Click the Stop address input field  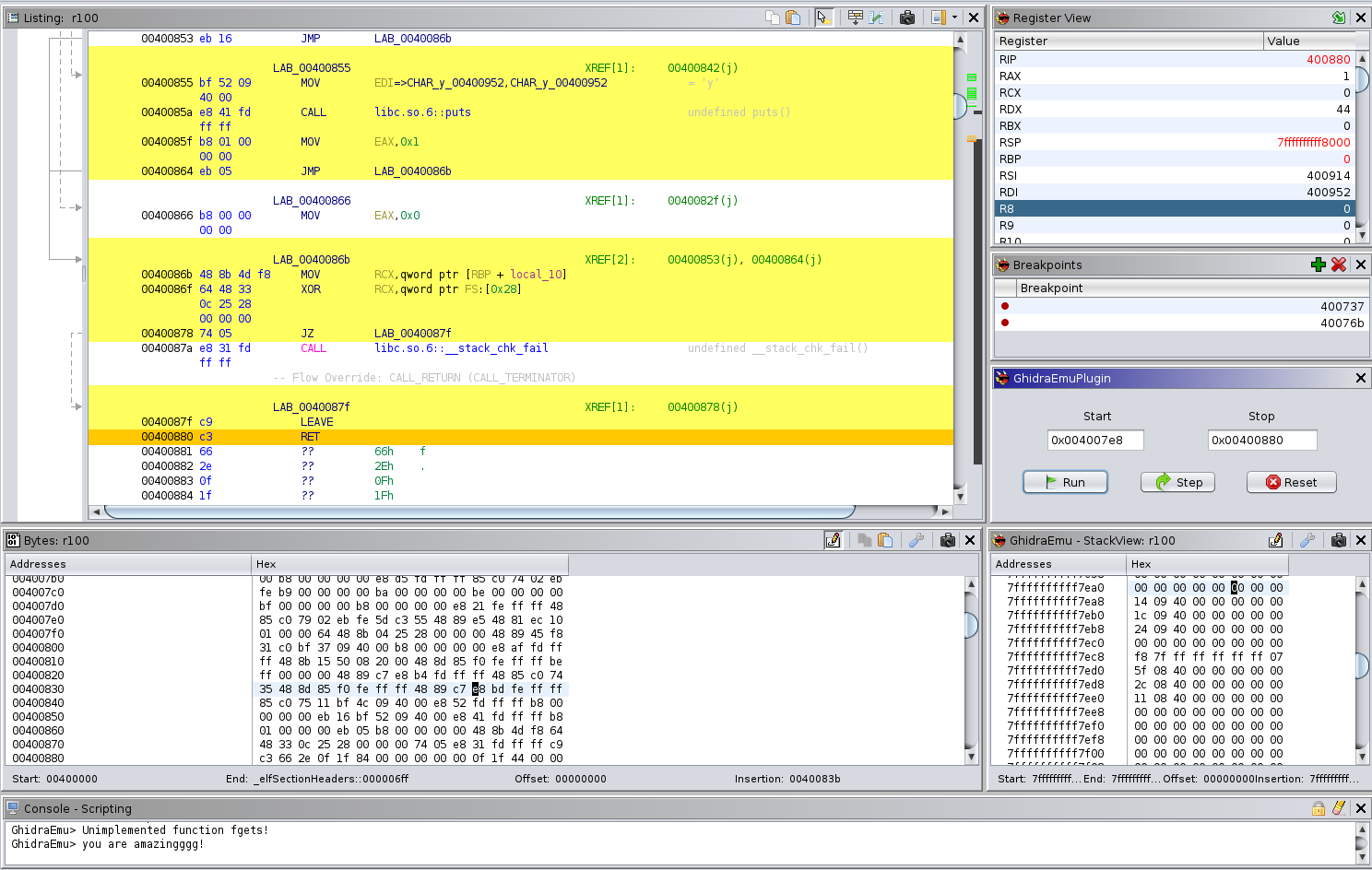(x=1262, y=441)
